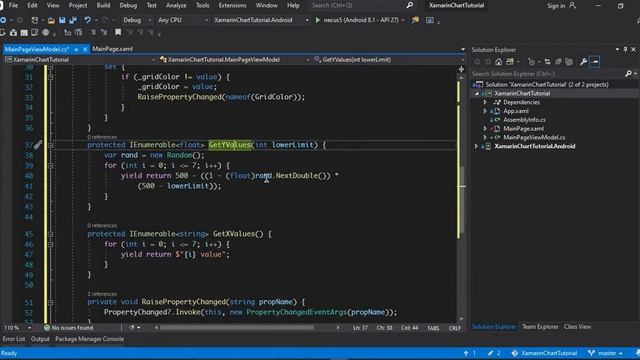Open the Extensions menu
Screen dimensions: 640x360
coord(232,5)
